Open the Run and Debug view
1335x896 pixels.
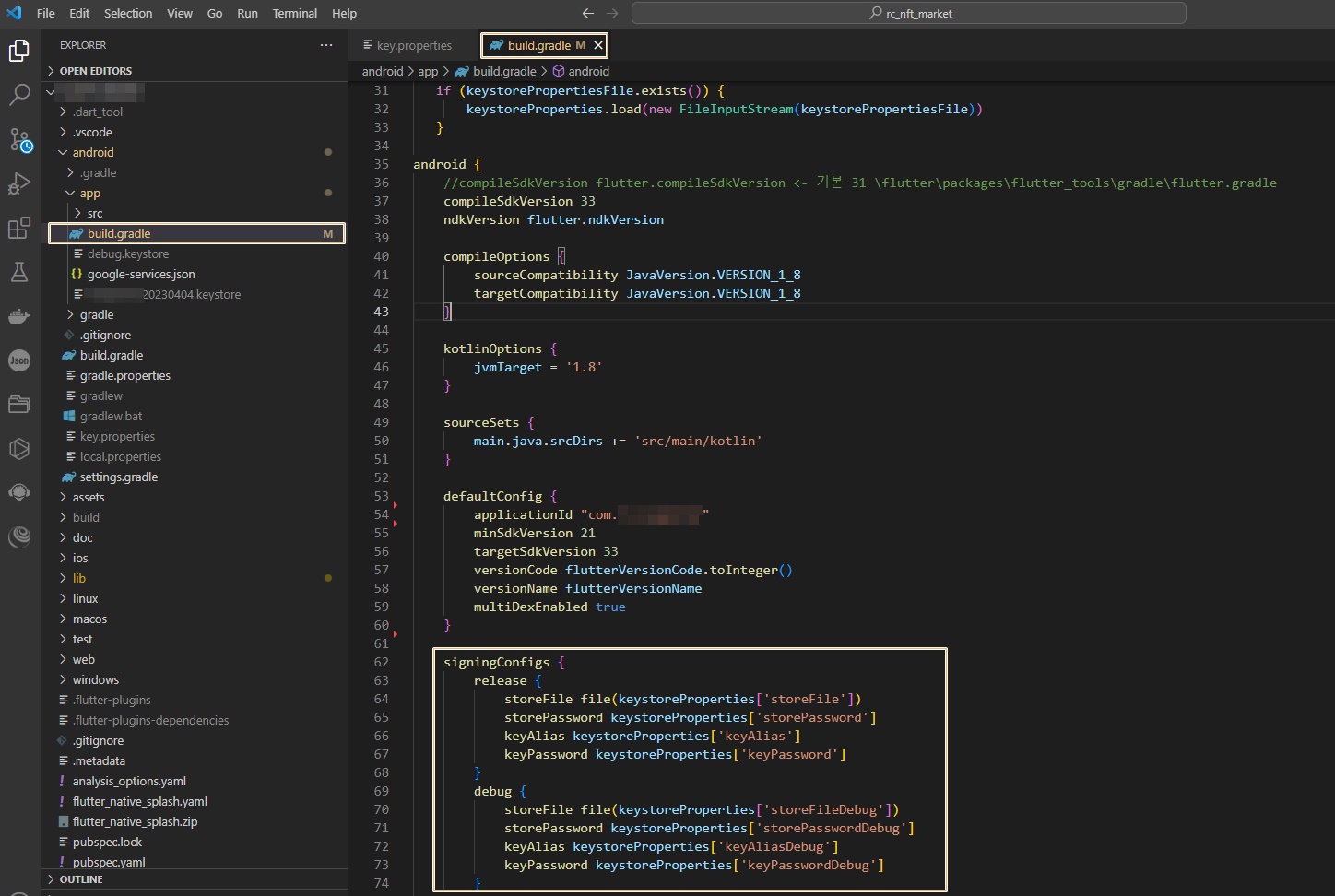[19, 183]
